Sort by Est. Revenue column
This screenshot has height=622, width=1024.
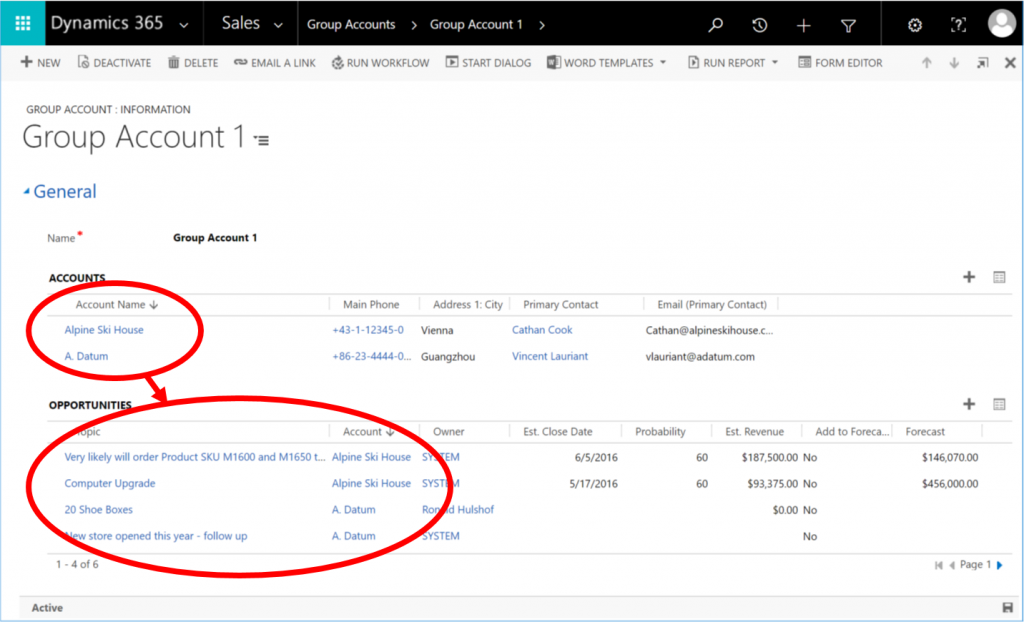754,432
